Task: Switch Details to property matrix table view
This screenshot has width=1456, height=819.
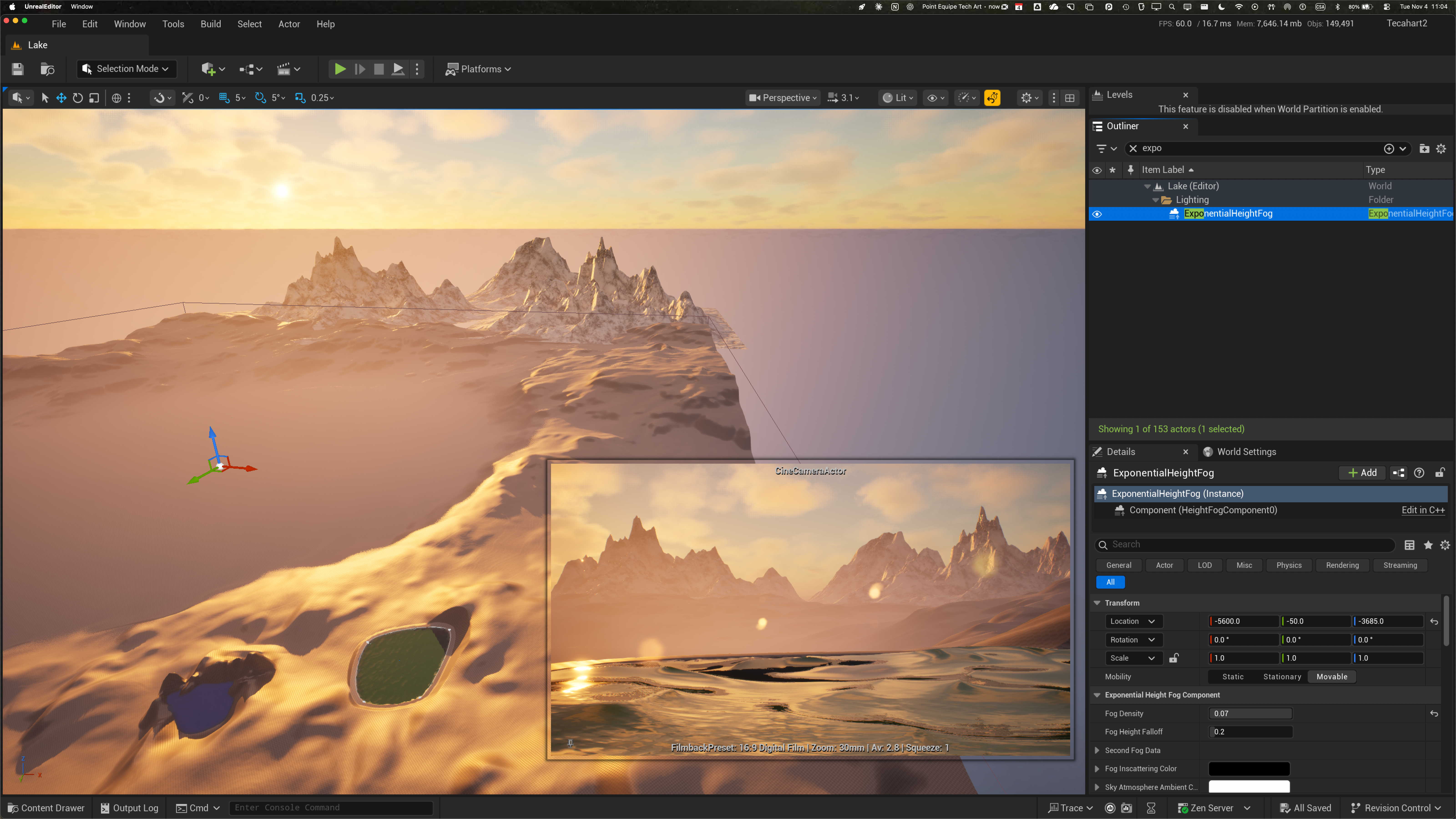Action: 1410,545
